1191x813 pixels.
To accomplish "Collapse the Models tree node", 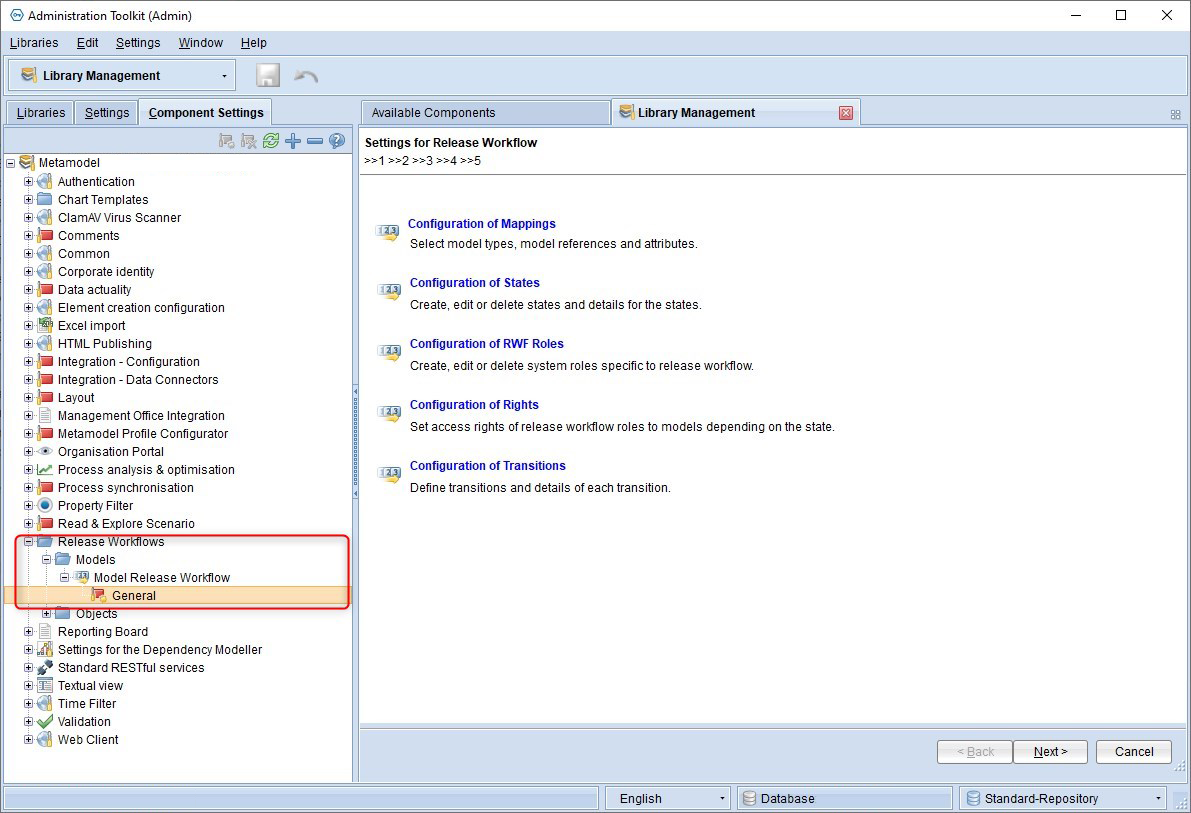I will [x=46, y=559].
